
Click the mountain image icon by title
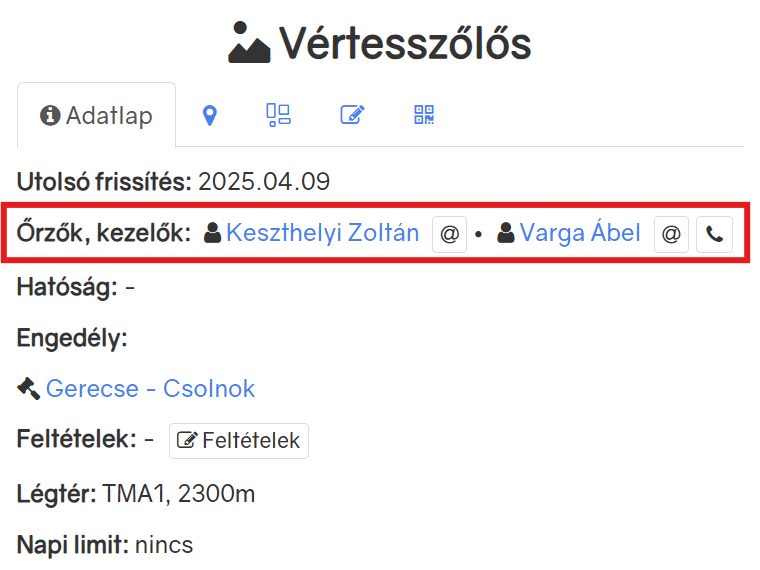249,43
